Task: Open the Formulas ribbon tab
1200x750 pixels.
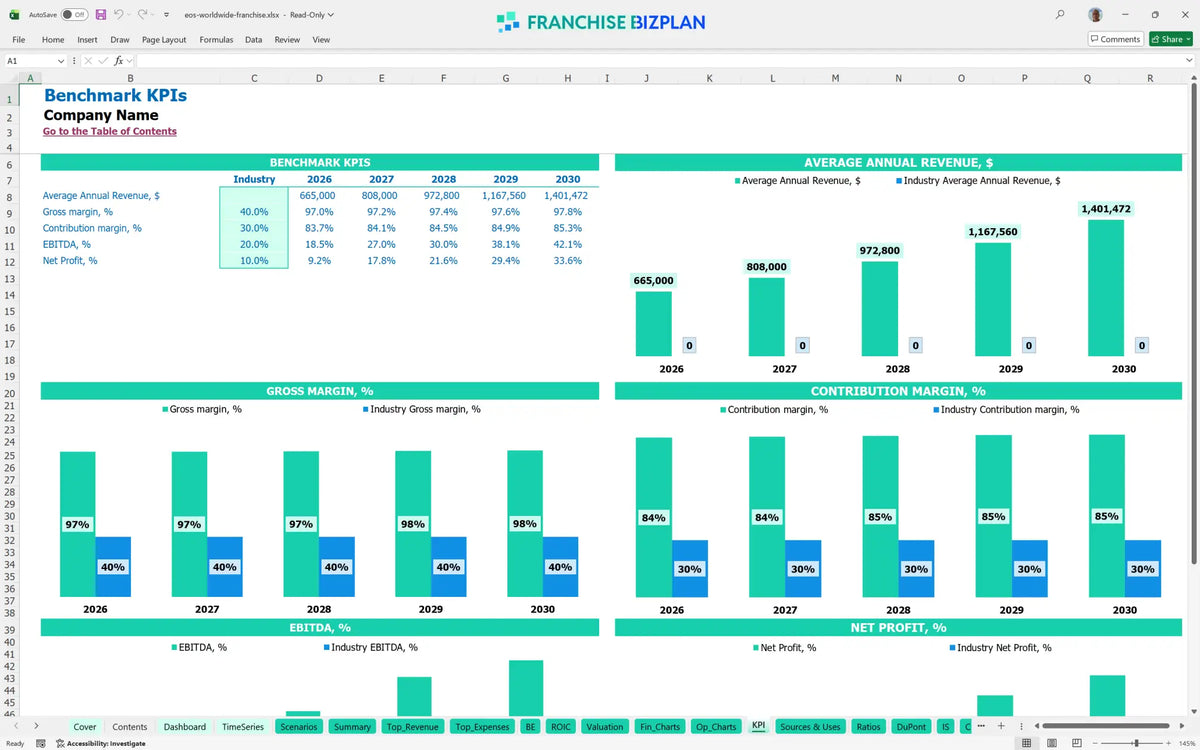Action: pyautogui.click(x=216, y=40)
